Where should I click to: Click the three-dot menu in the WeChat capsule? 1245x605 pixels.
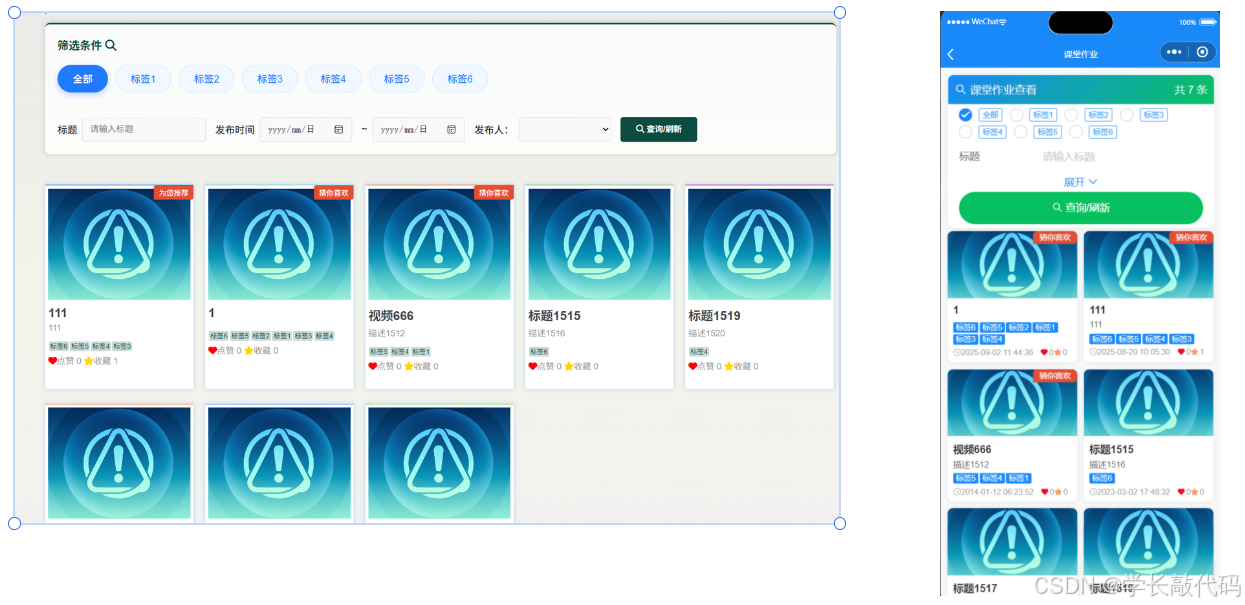1174,52
